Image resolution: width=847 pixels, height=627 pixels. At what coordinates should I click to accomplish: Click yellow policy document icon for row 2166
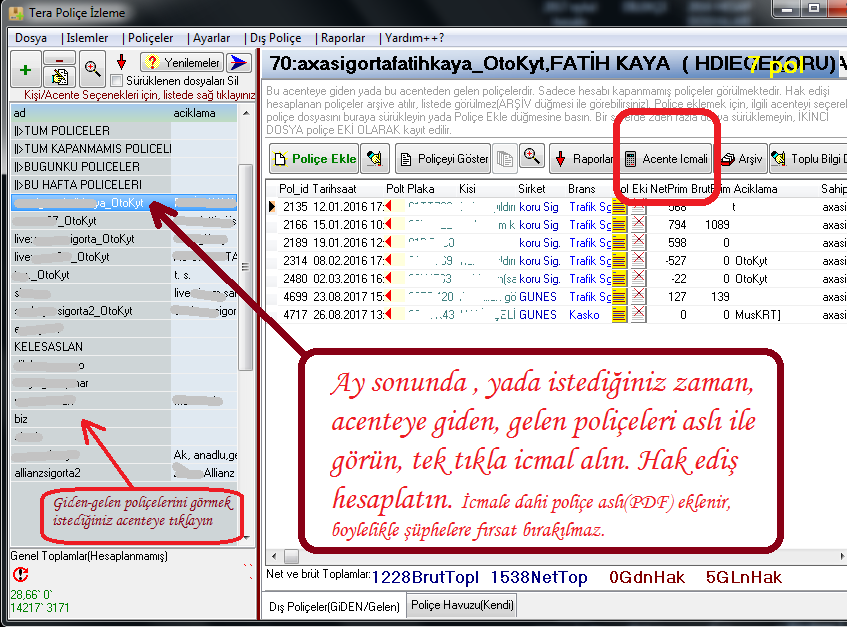coord(620,225)
